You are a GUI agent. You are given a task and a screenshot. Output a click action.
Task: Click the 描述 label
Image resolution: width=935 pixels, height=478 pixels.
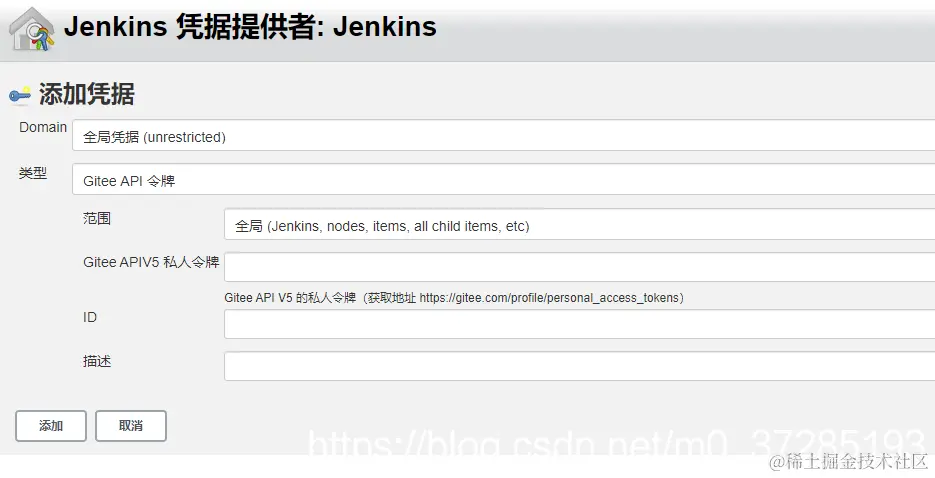pyautogui.click(x=97, y=361)
